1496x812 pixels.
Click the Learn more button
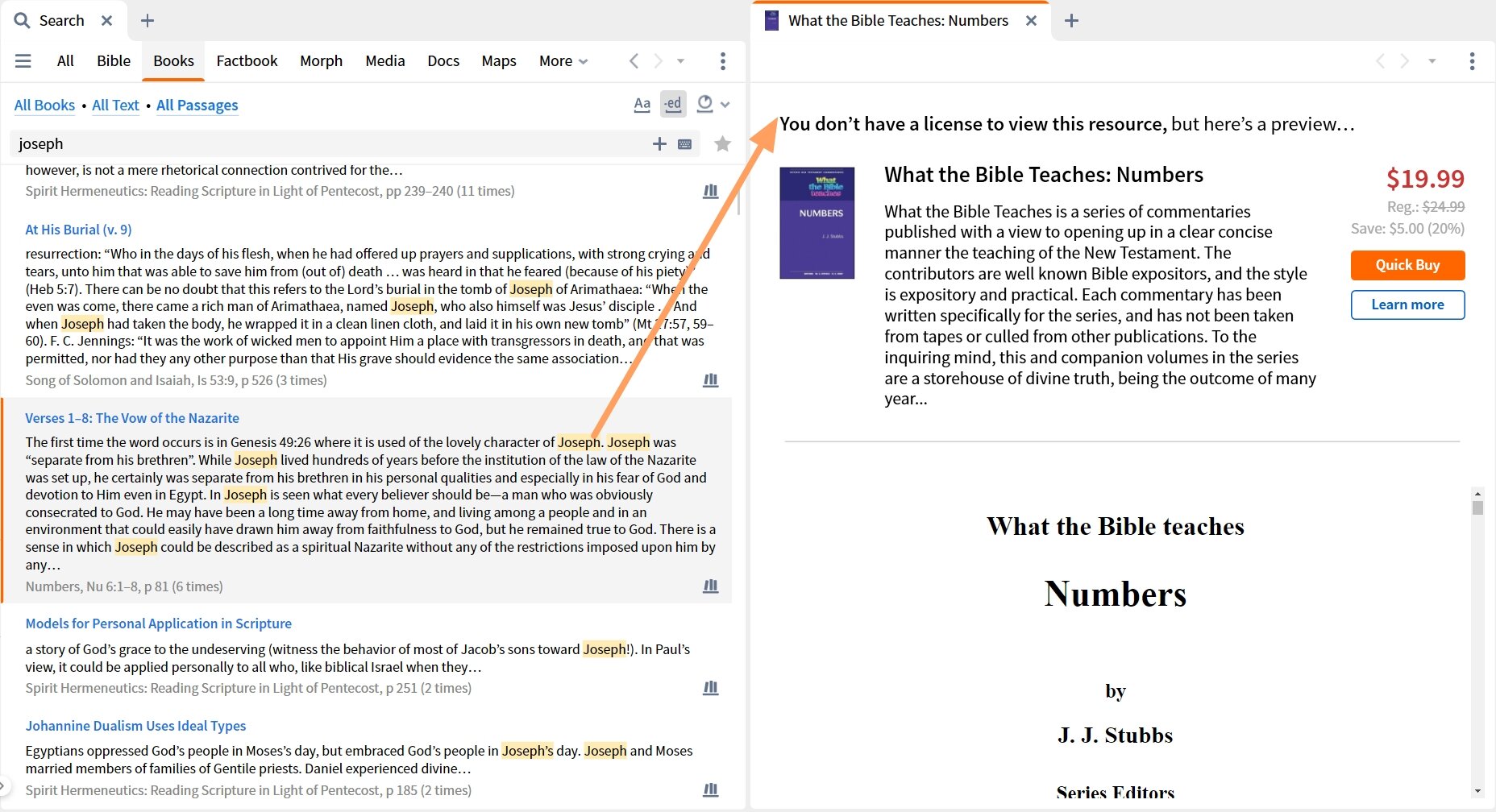pos(1407,304)
